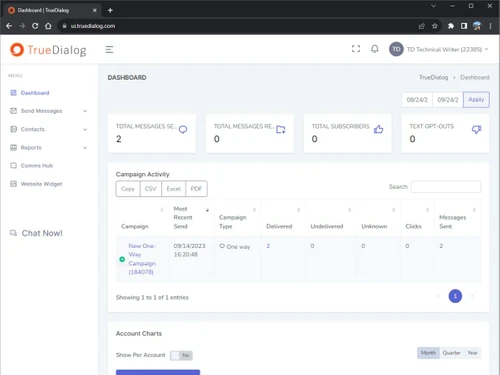
Task: Open New One-Way Campaign (184078)
Action: pyautogui.click(x=142, y=259)
